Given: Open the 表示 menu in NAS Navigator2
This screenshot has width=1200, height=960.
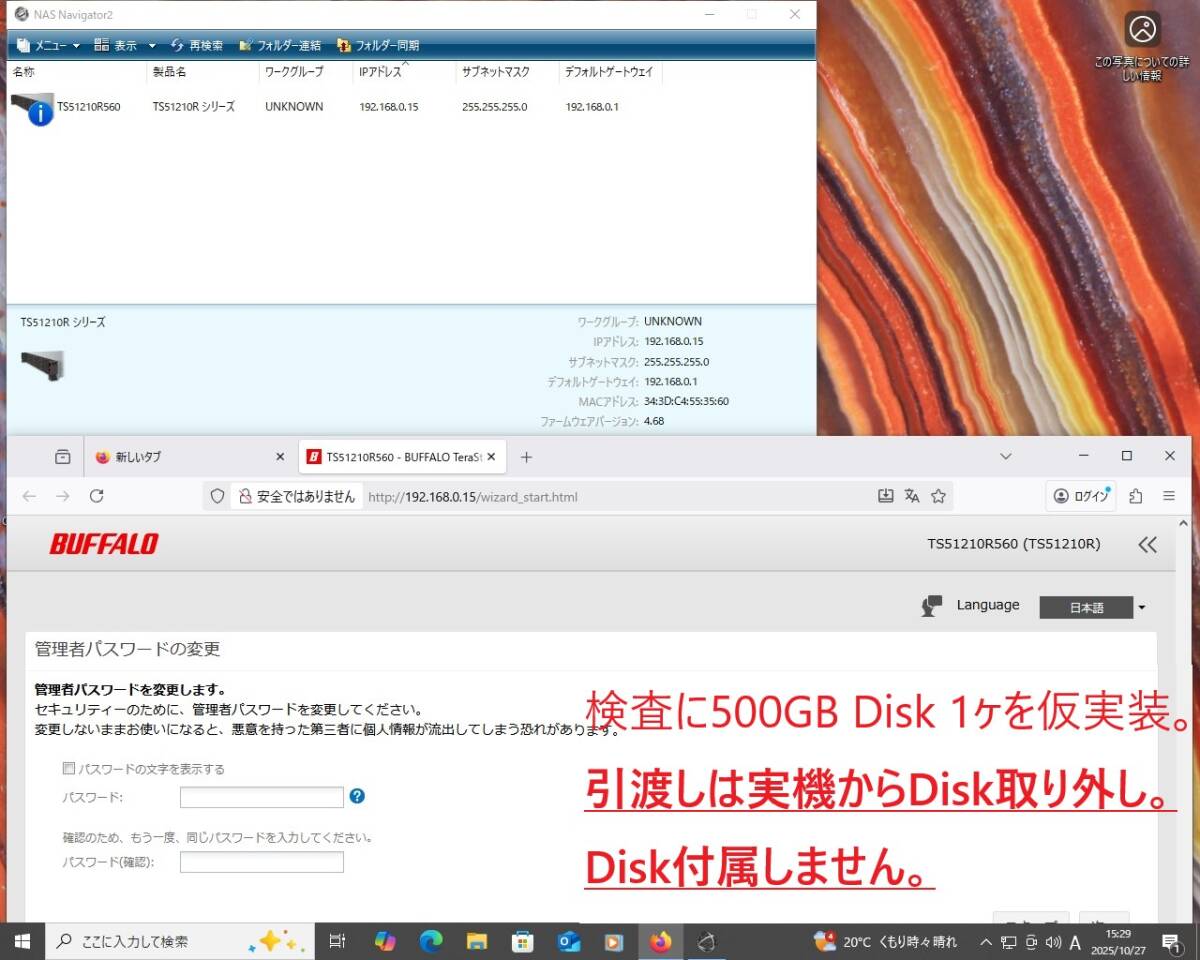Looking at the screenshot, I should coord(125,45).
